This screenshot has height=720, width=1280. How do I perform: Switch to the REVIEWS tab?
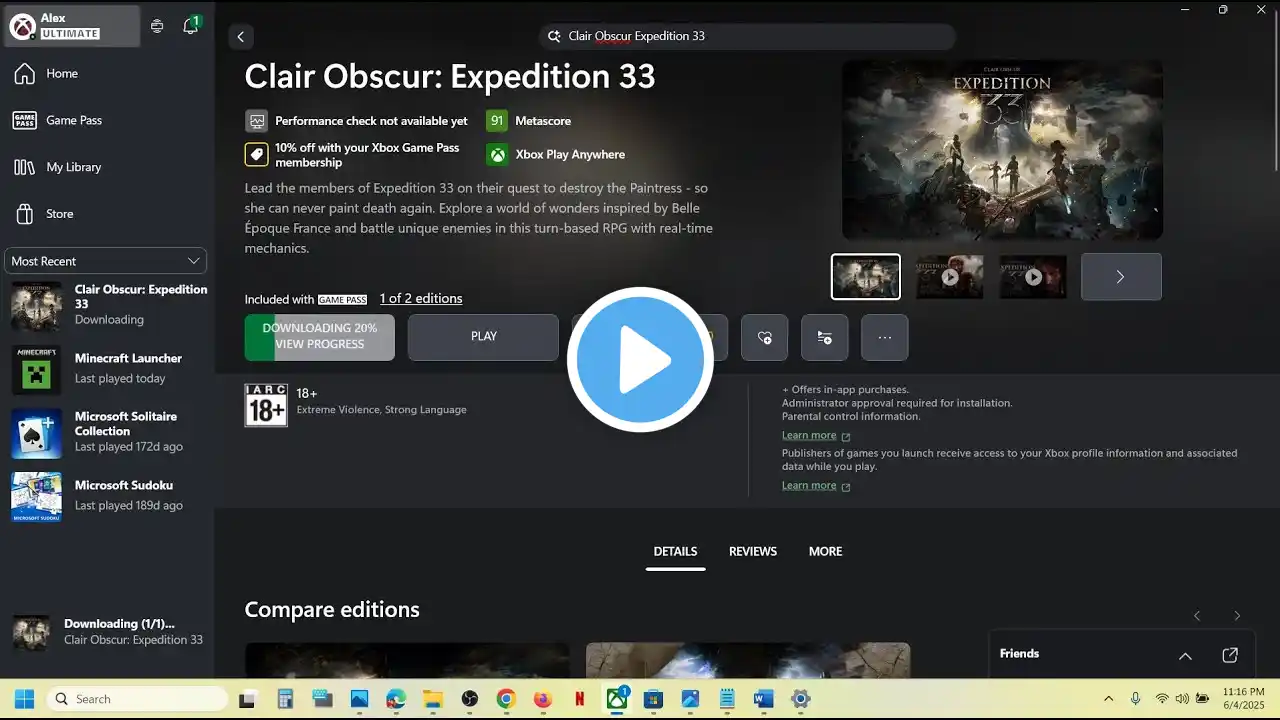tap(753, 552)
